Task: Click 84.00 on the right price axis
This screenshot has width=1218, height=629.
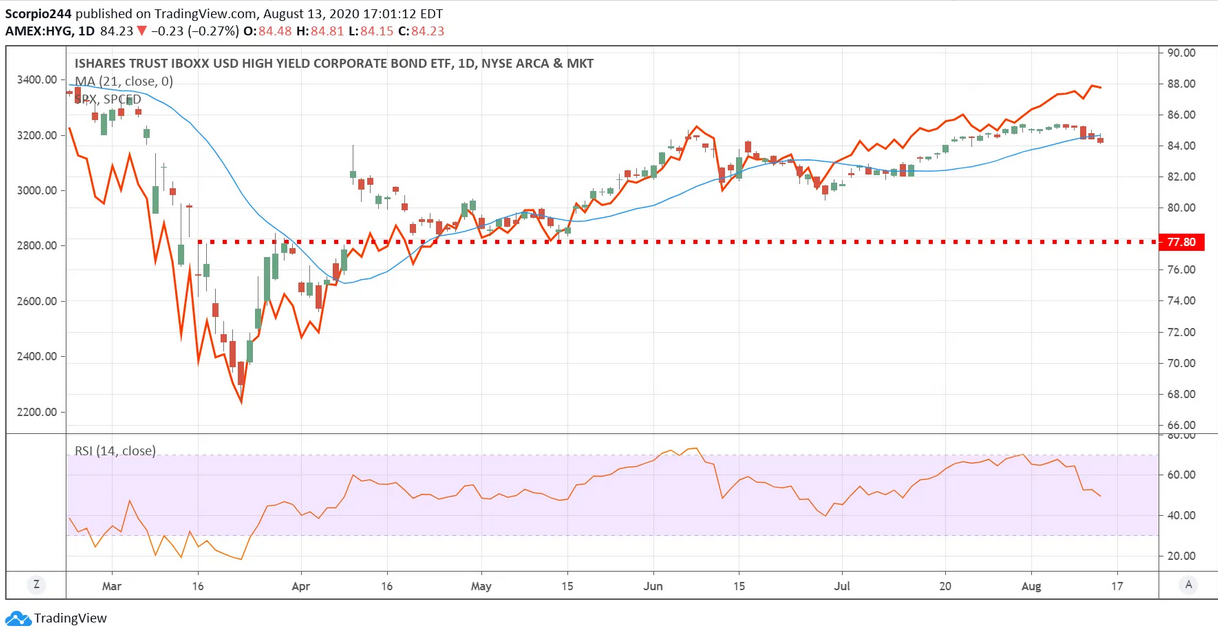Action: point(1181,146)
